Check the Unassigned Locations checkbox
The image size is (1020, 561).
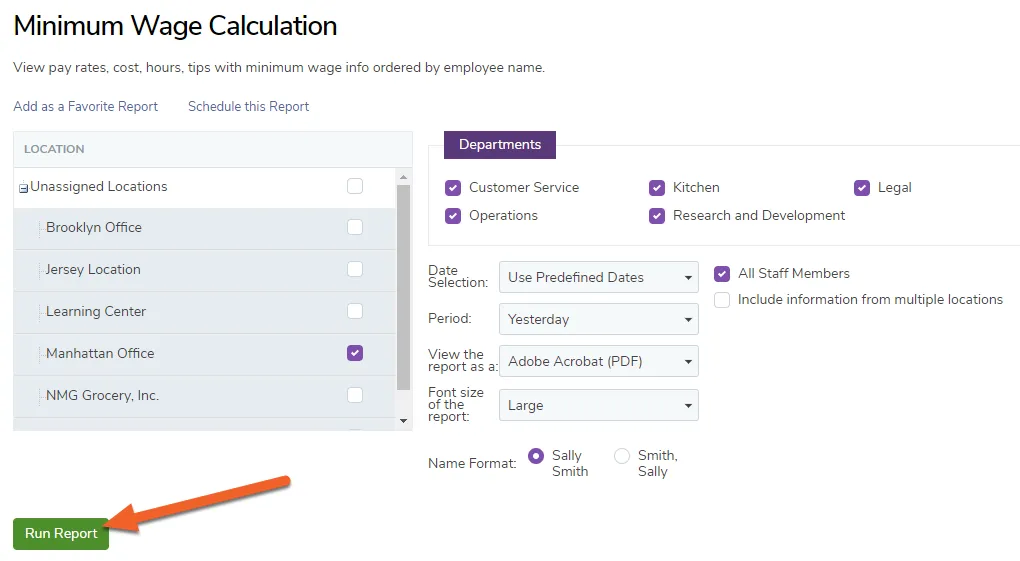pos(355,186)
